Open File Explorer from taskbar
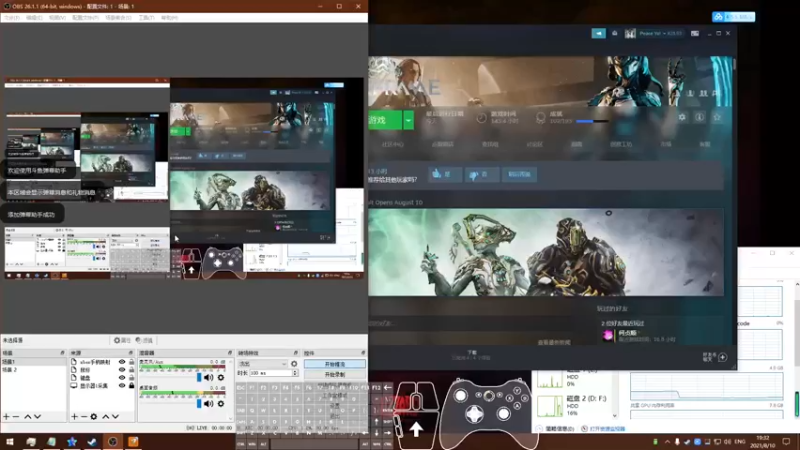Image resolution: width=800 pixels, height=450 pixels. (x=31, y=442)
